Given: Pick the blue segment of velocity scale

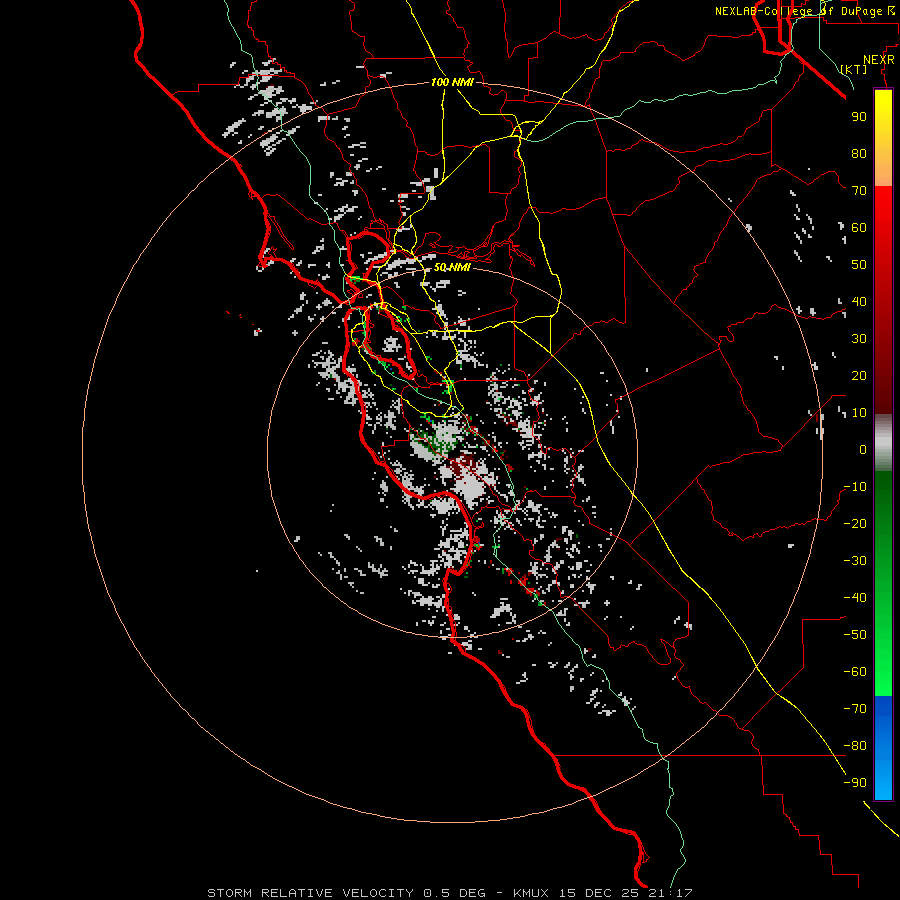Looking at the screenshot, I should pyautogui.click(x=883, y=747).
